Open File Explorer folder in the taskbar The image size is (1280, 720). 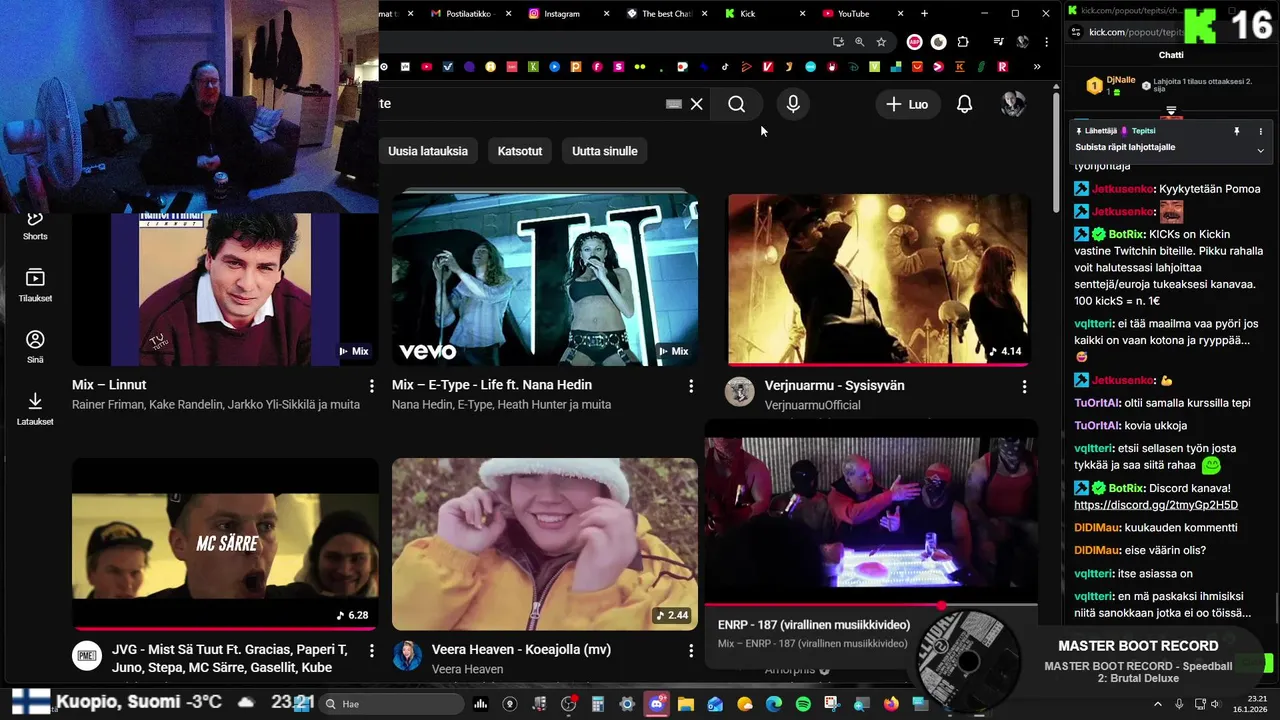(x=686, y=704)
